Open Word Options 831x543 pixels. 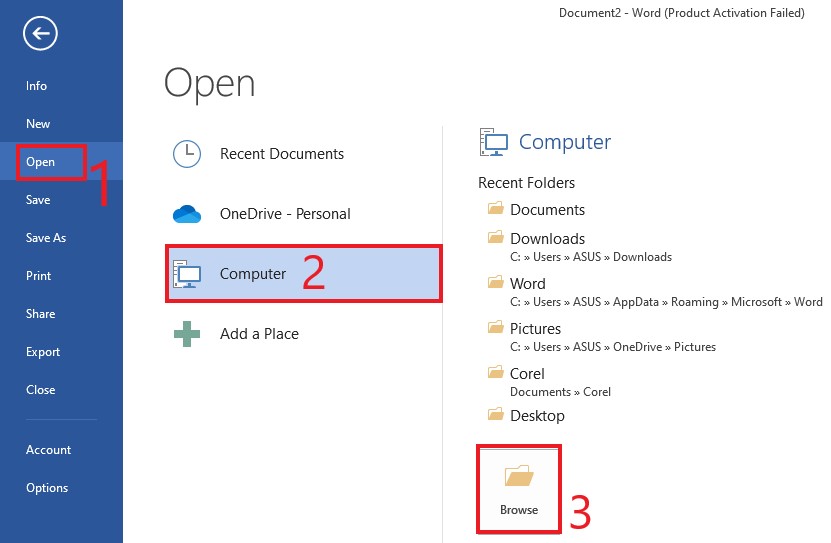pyautogui.click(x=47, y=488)
